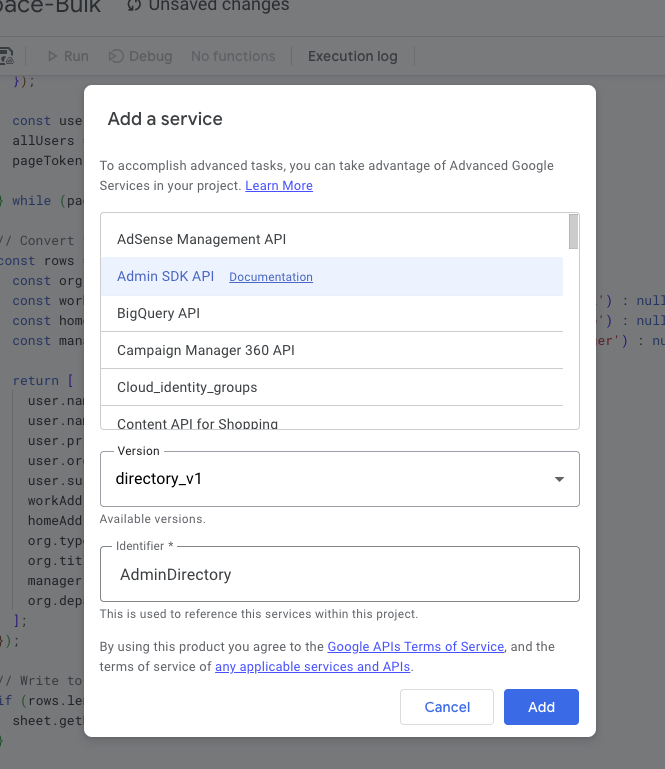Select Campaign Manager 360 API
665x769 pixels.
tap(205, 350)
